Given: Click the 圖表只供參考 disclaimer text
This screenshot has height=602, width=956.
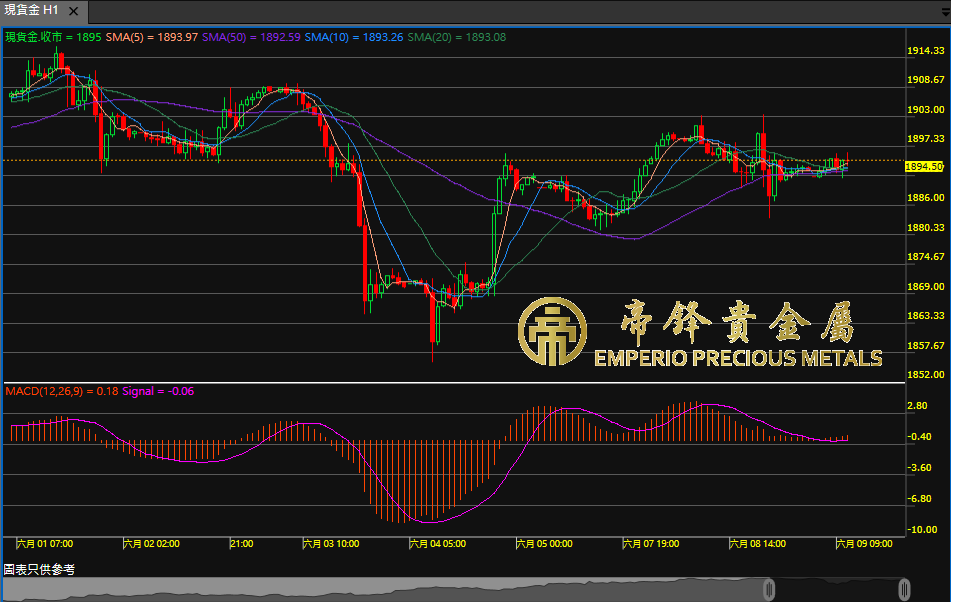Looking at the screenshot, I should 40,569.
